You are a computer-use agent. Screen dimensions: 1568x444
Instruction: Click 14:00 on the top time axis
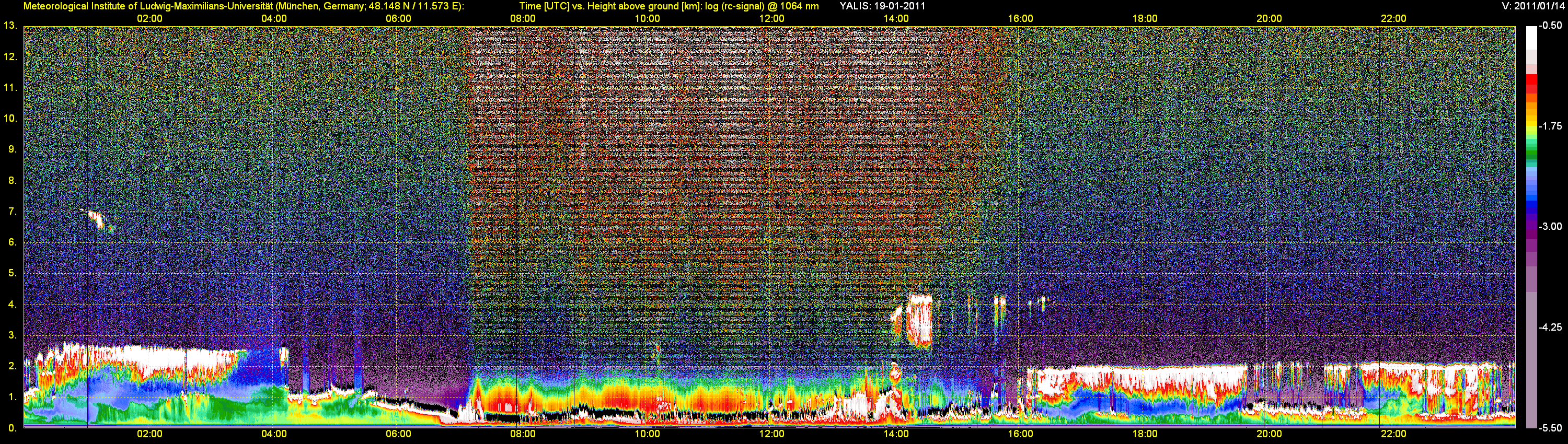click(x=896, y=19)
